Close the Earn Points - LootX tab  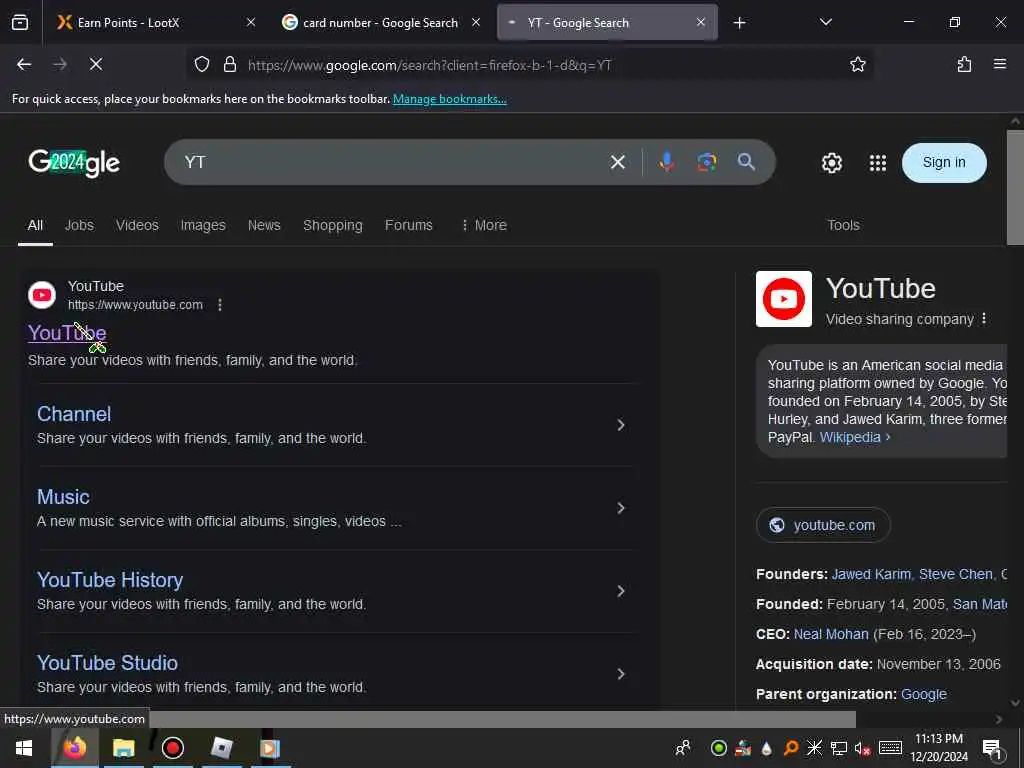[251, 22]
